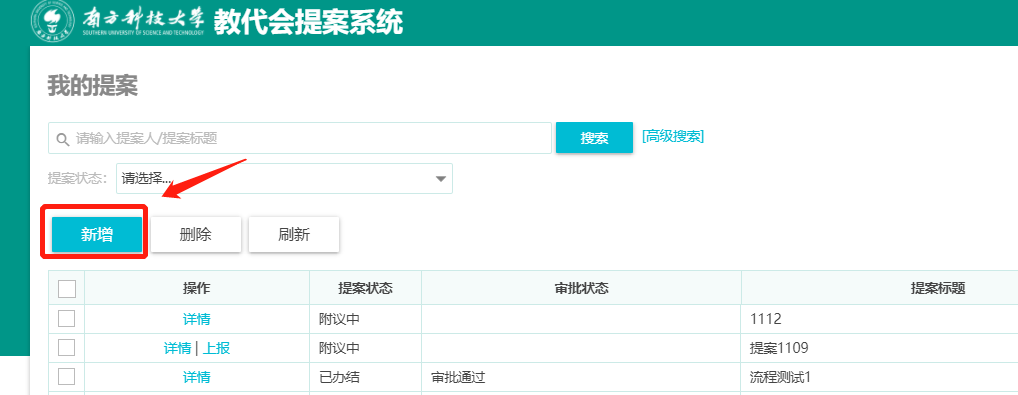Click the 审批状态 column header
The height and width of the screenshot is (395, 1018).
(582, 288)
